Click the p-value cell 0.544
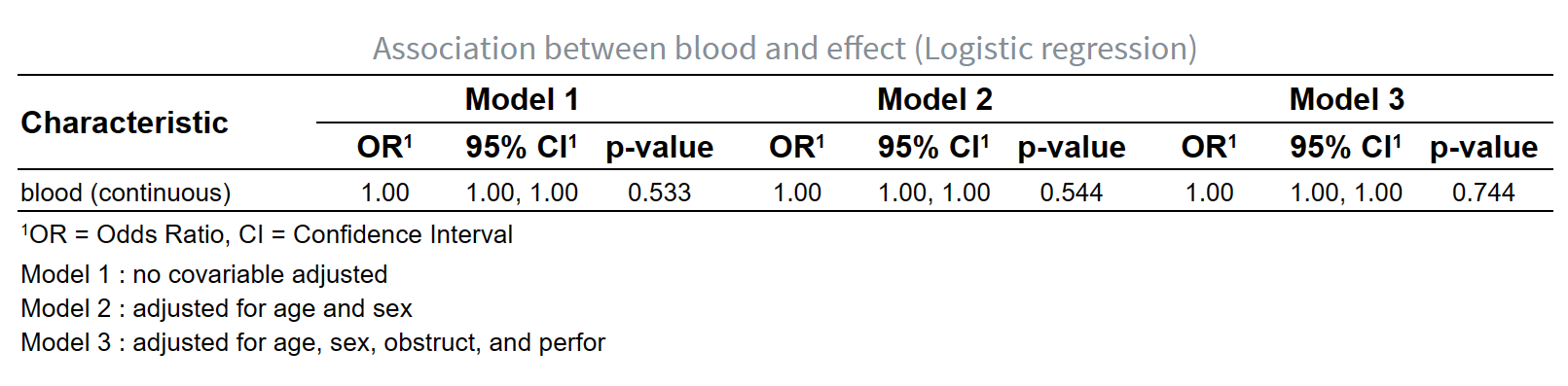The height and width of the screenshot is (386, 1568). click(x=1071, y=193)
